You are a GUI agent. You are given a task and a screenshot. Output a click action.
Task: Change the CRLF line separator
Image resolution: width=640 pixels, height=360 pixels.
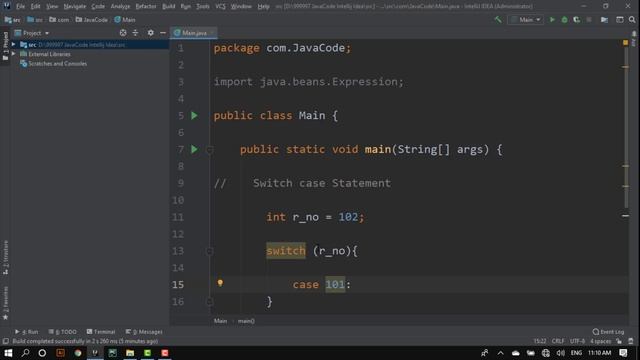[558, 341]
